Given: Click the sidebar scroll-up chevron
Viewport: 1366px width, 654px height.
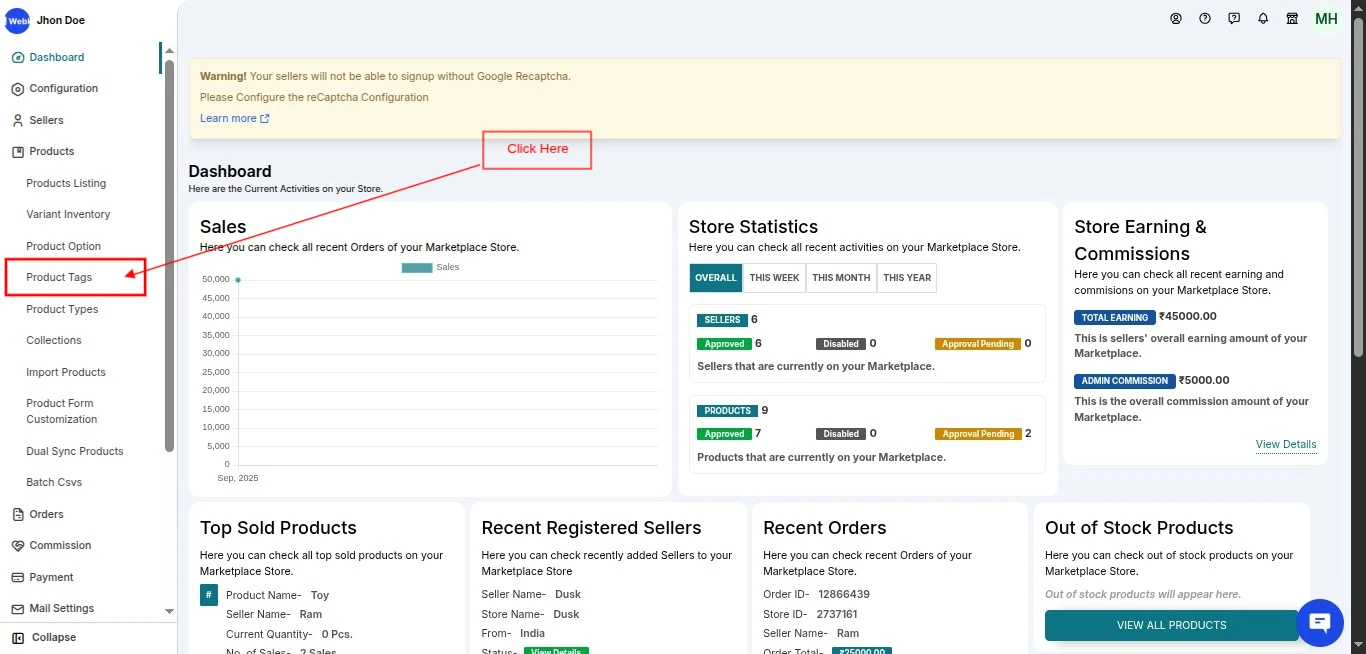Looking at the screenshot, I should (169, 50).
